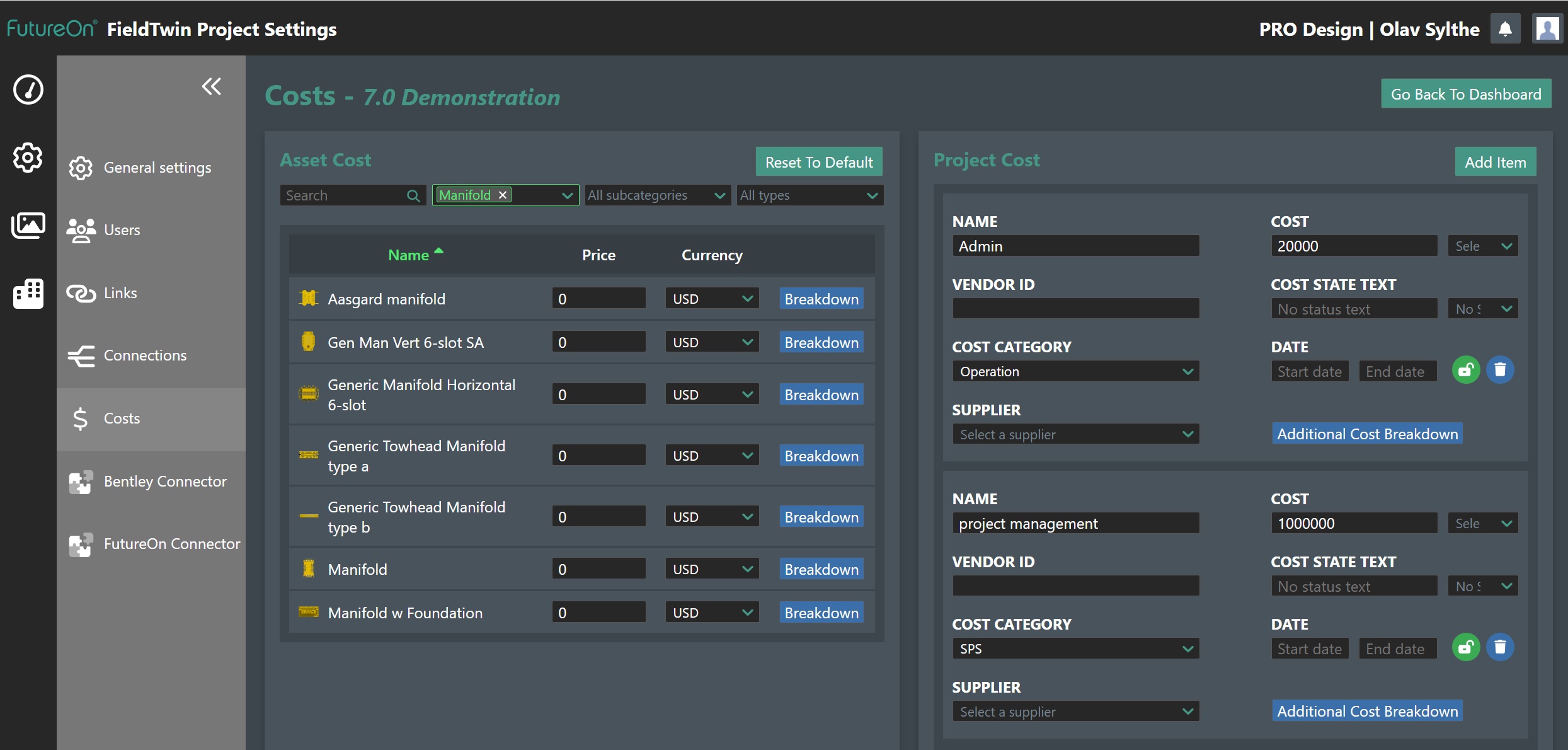The image size is (1568, 750).
Task: Open the dashboard gauge icon in left rail
Action: pyautogui.click(x=28, y=89)
